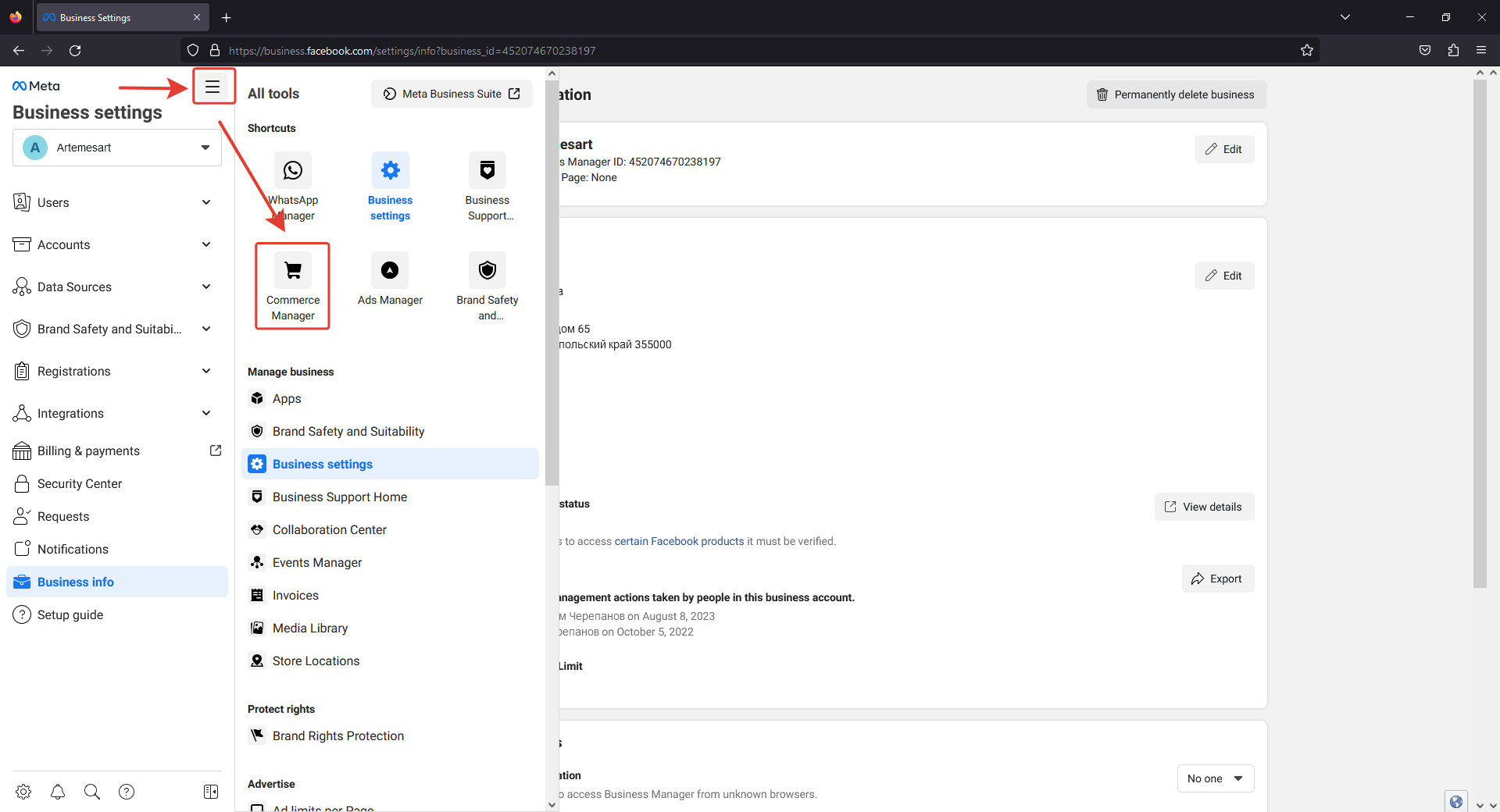Open the notifications bell icon
Image resolution: width=1500 pixels, height=812 pixels.
(x=58, y=792)
